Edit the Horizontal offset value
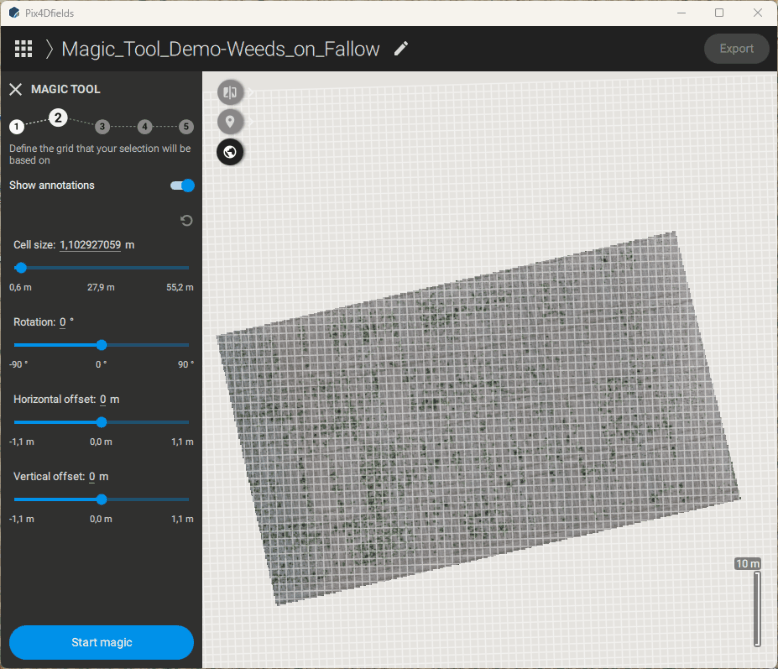 [x=103, y=400]
